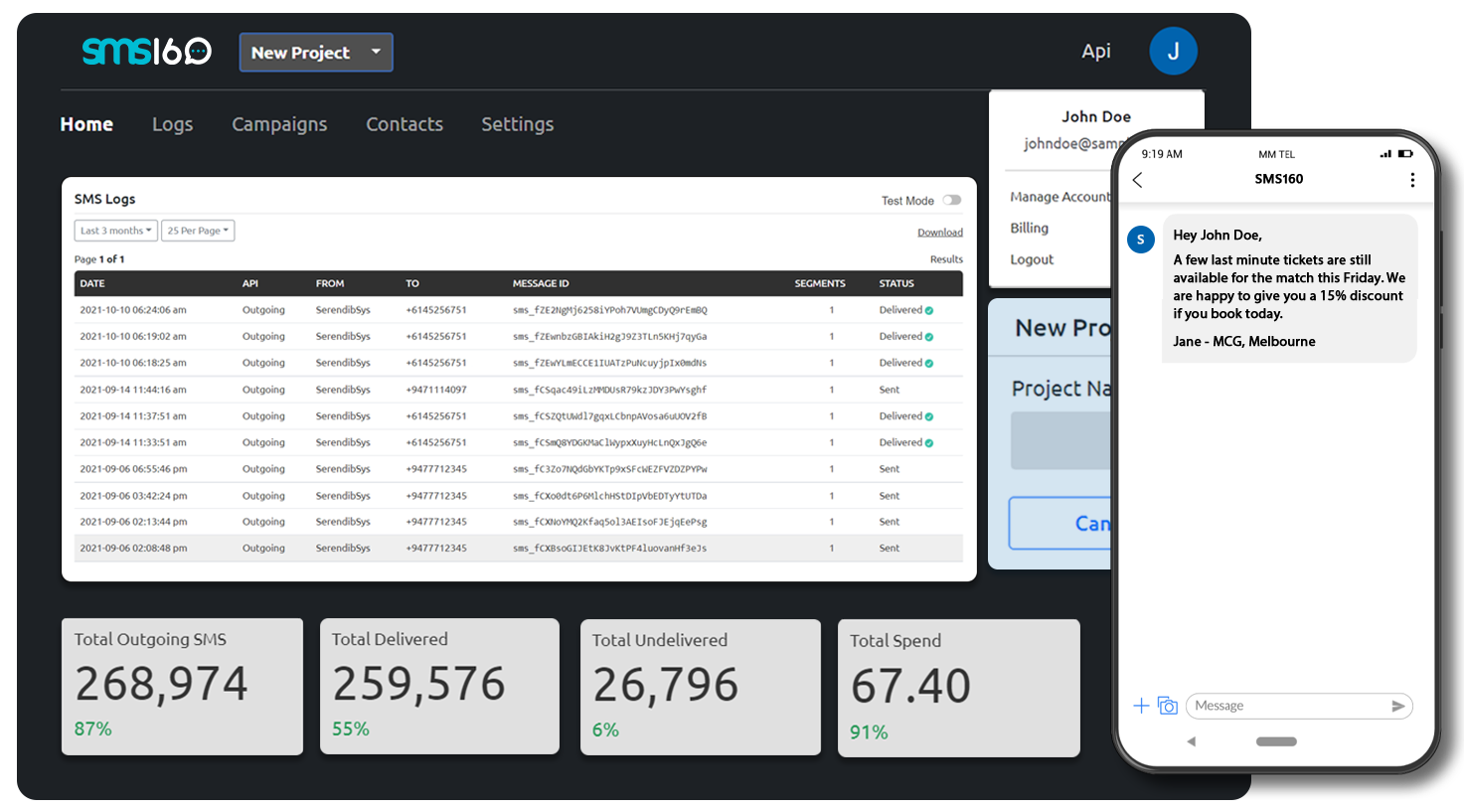Choose Logout in the account menu
Viewport: 1464px width, 812px height.
click(x=1032, y=259)
